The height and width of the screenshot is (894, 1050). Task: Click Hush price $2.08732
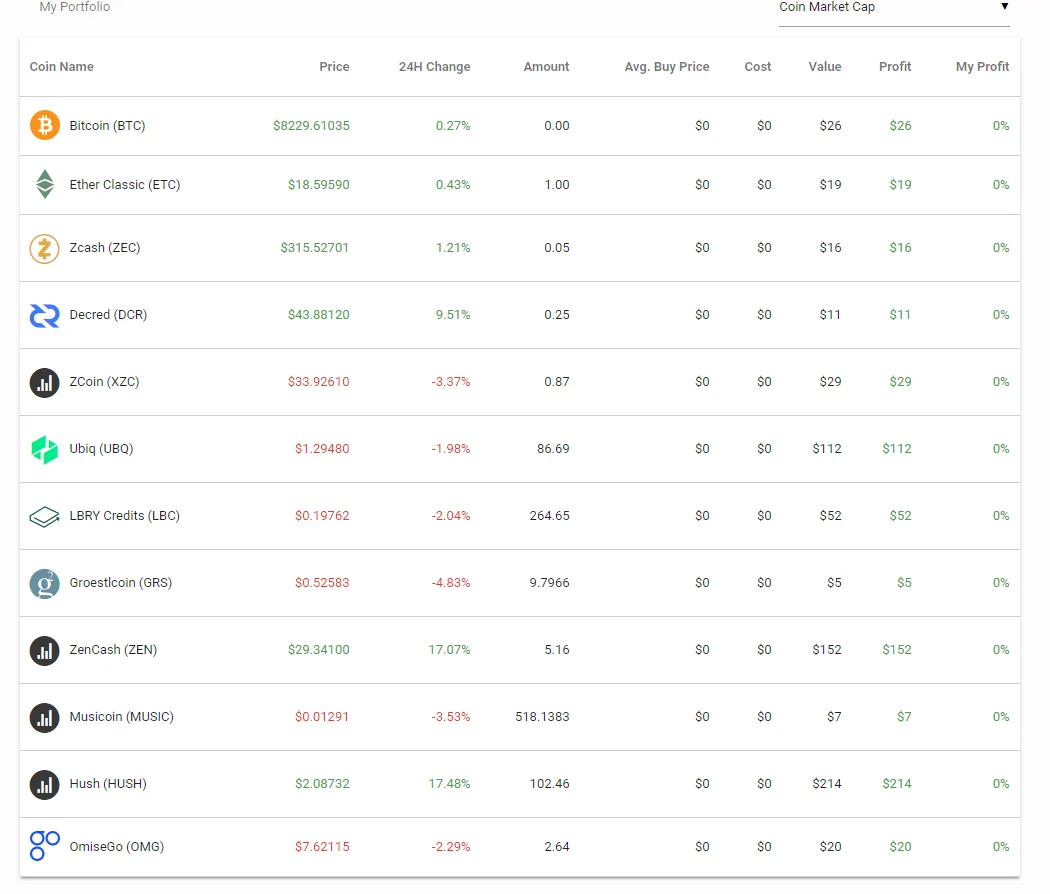point(322,783)
